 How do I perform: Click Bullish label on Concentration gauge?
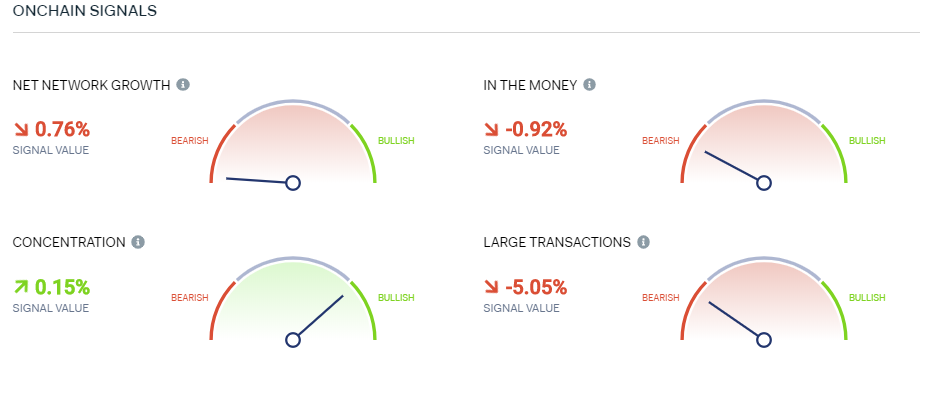tap(396, 298)
